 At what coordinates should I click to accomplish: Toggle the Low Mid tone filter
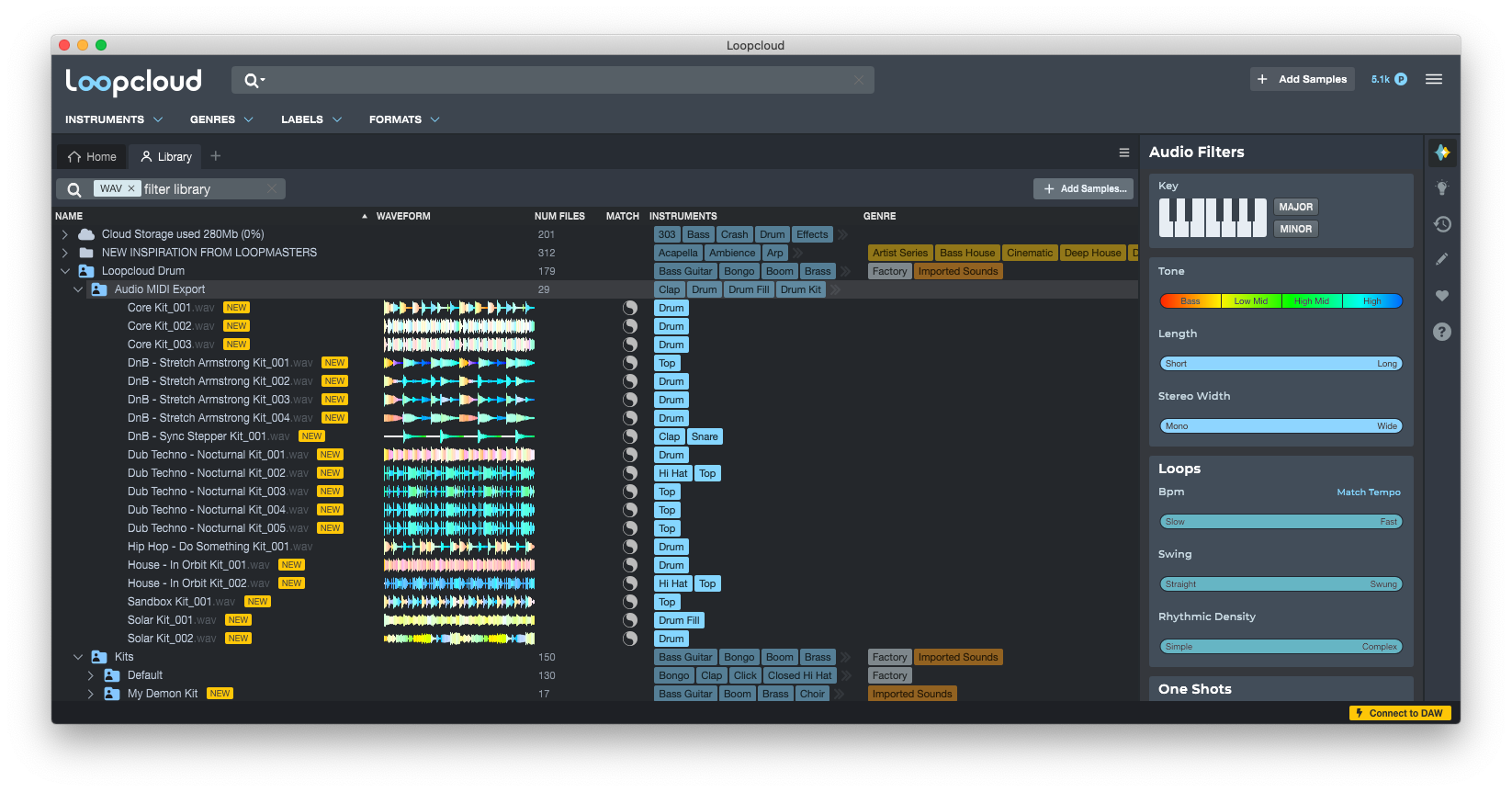tap(1251, 300)
